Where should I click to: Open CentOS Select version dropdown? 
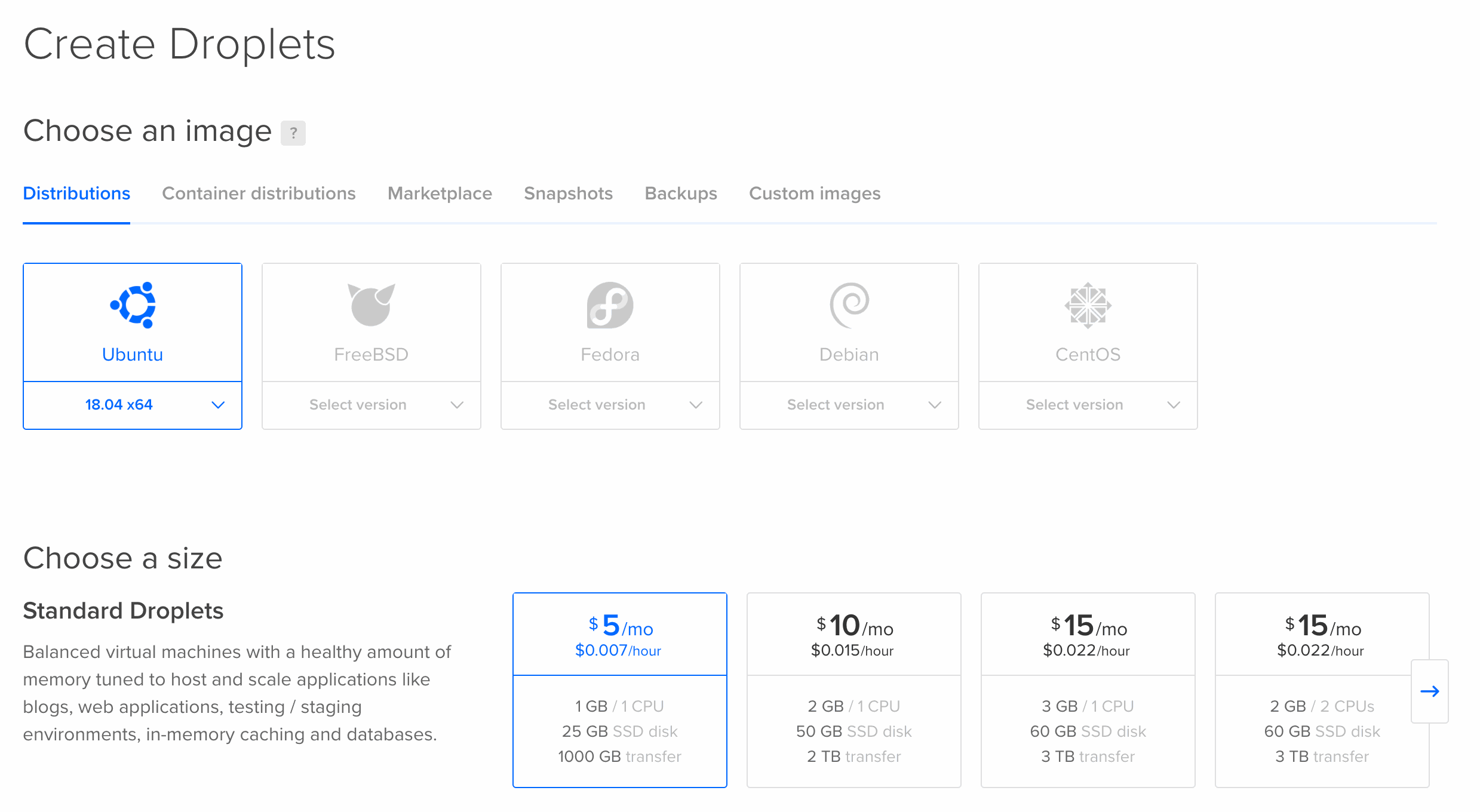(1088, 405)
